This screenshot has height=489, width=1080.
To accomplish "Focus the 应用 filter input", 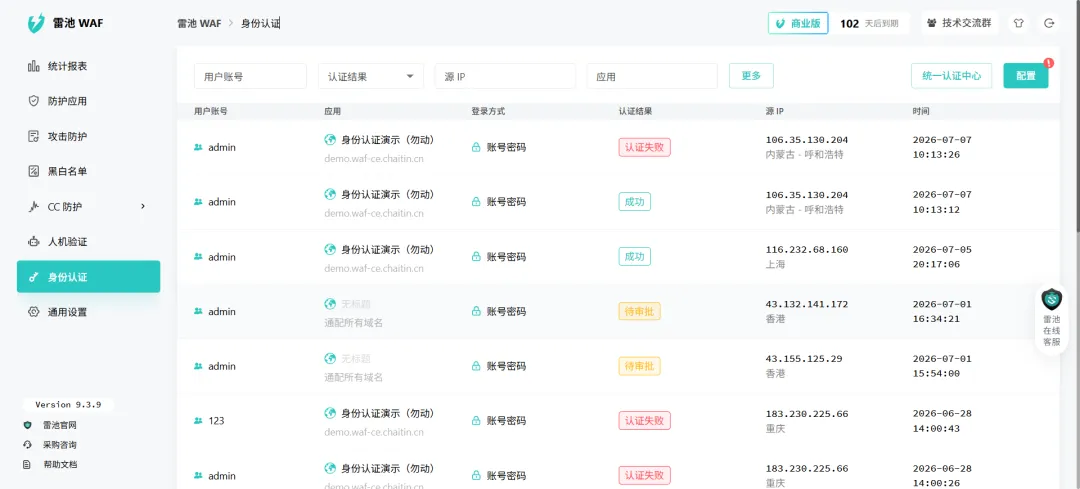I will 652,76.
